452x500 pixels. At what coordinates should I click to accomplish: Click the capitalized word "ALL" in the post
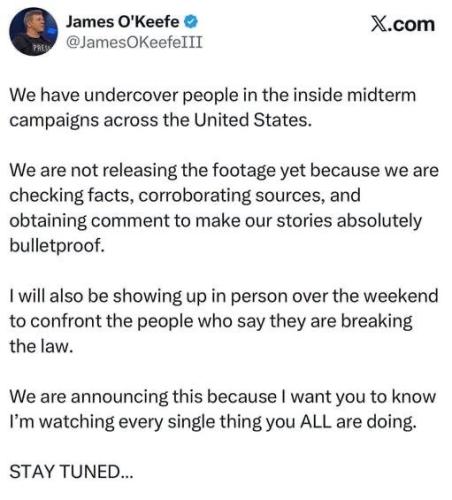(316, 422)
